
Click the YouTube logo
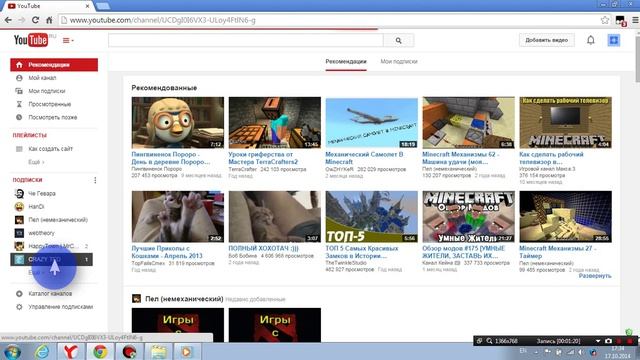coord(31,40)
